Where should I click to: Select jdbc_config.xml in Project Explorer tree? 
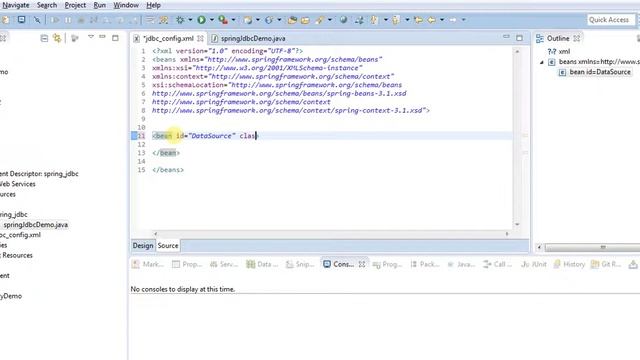(x=20, y=235)
